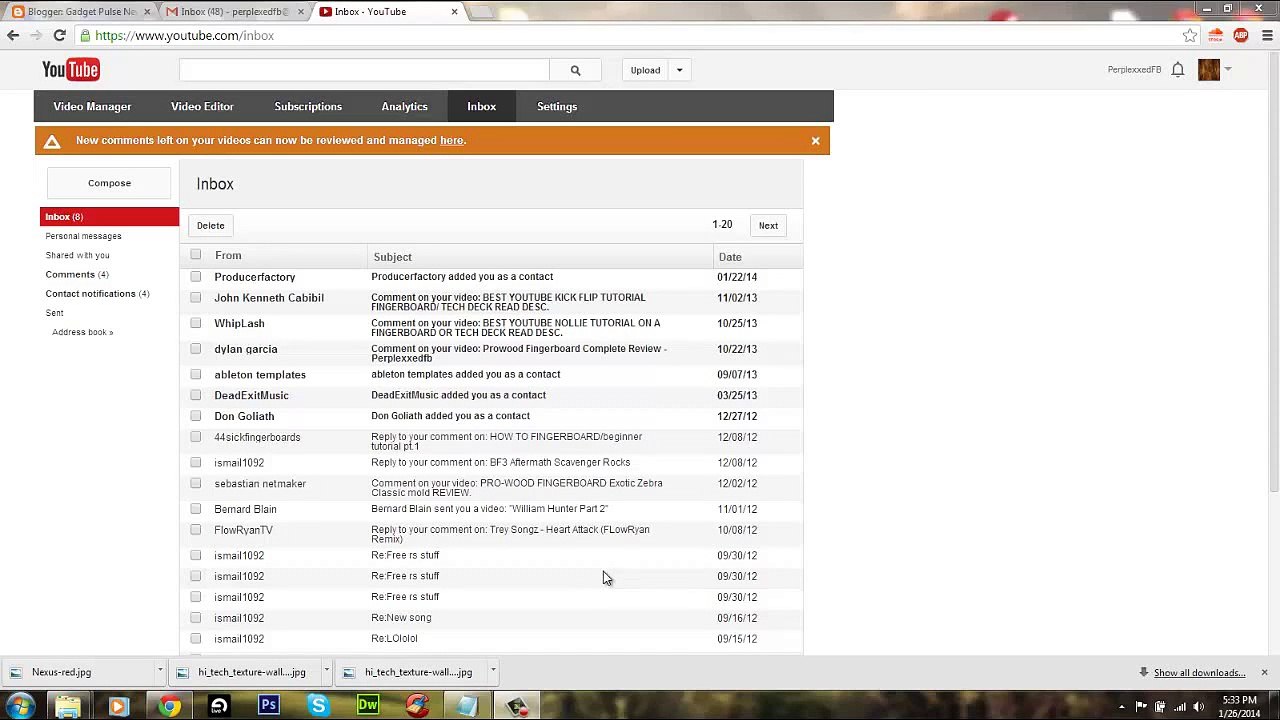Click the Action Center flag icon
Viewport: 1280px width, 720px height.
1141,706
